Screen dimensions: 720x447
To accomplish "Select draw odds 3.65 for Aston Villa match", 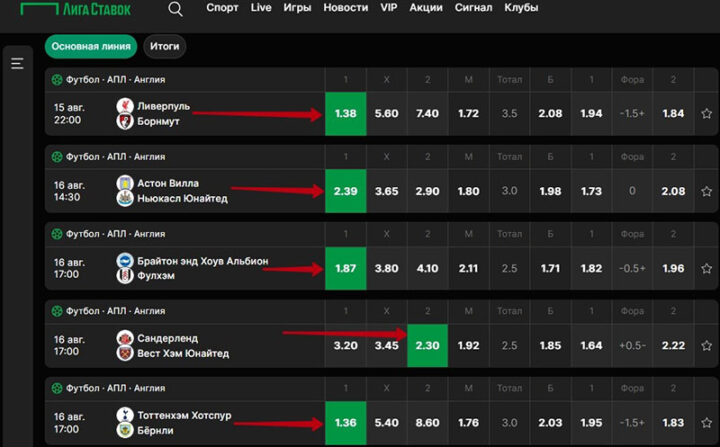I will [386, 191].
